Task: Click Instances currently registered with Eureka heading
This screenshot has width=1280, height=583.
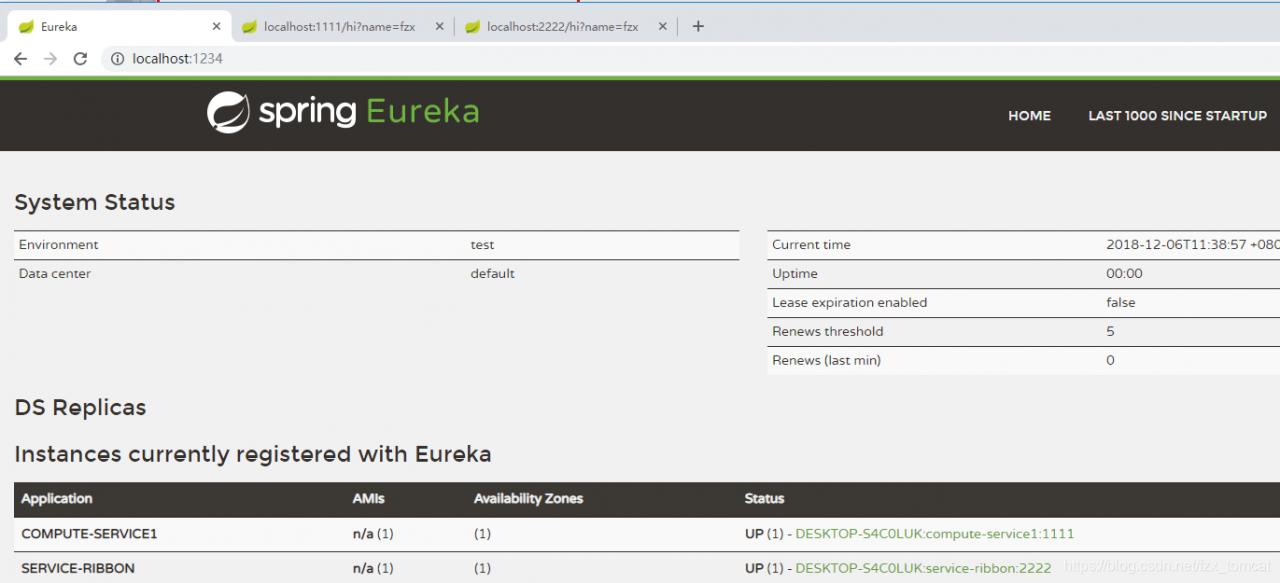Action: [x=253, y=454]
